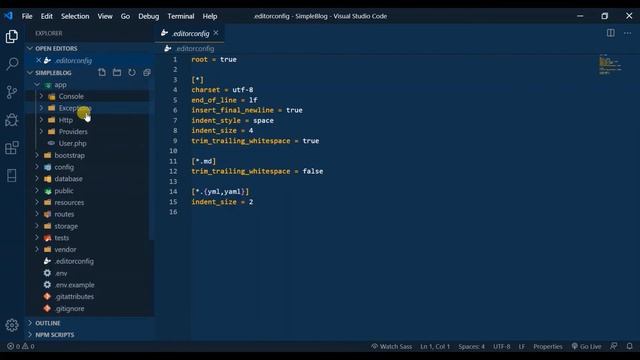The width and height of the screenshot is (640, 360).
Task: Open the Go menu
Action: tap(125, 16)
